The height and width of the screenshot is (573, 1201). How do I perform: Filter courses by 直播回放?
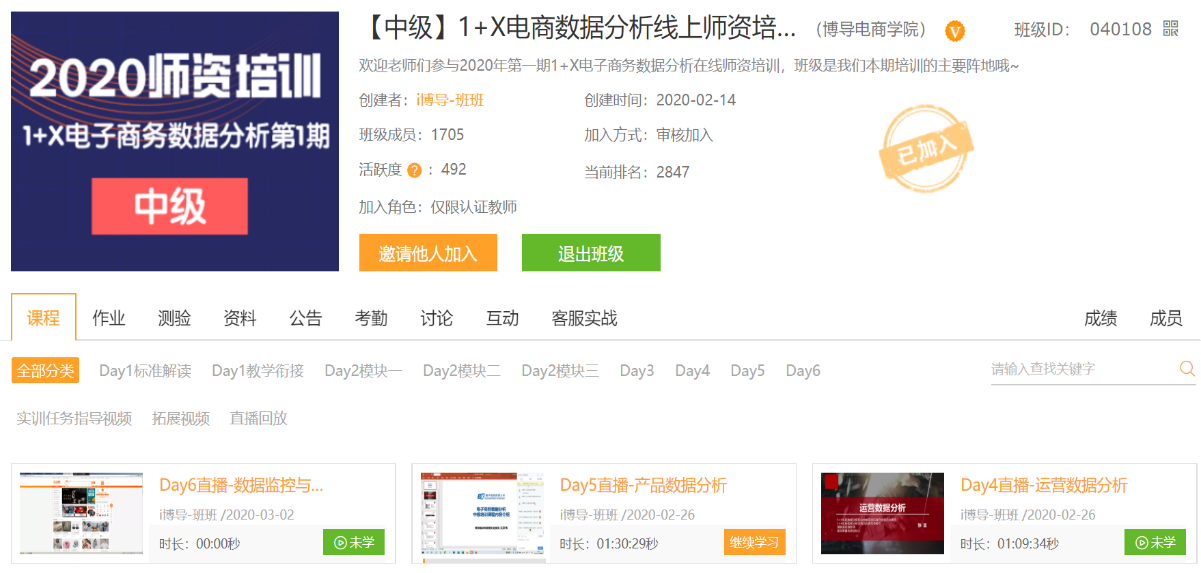(258, 418)
